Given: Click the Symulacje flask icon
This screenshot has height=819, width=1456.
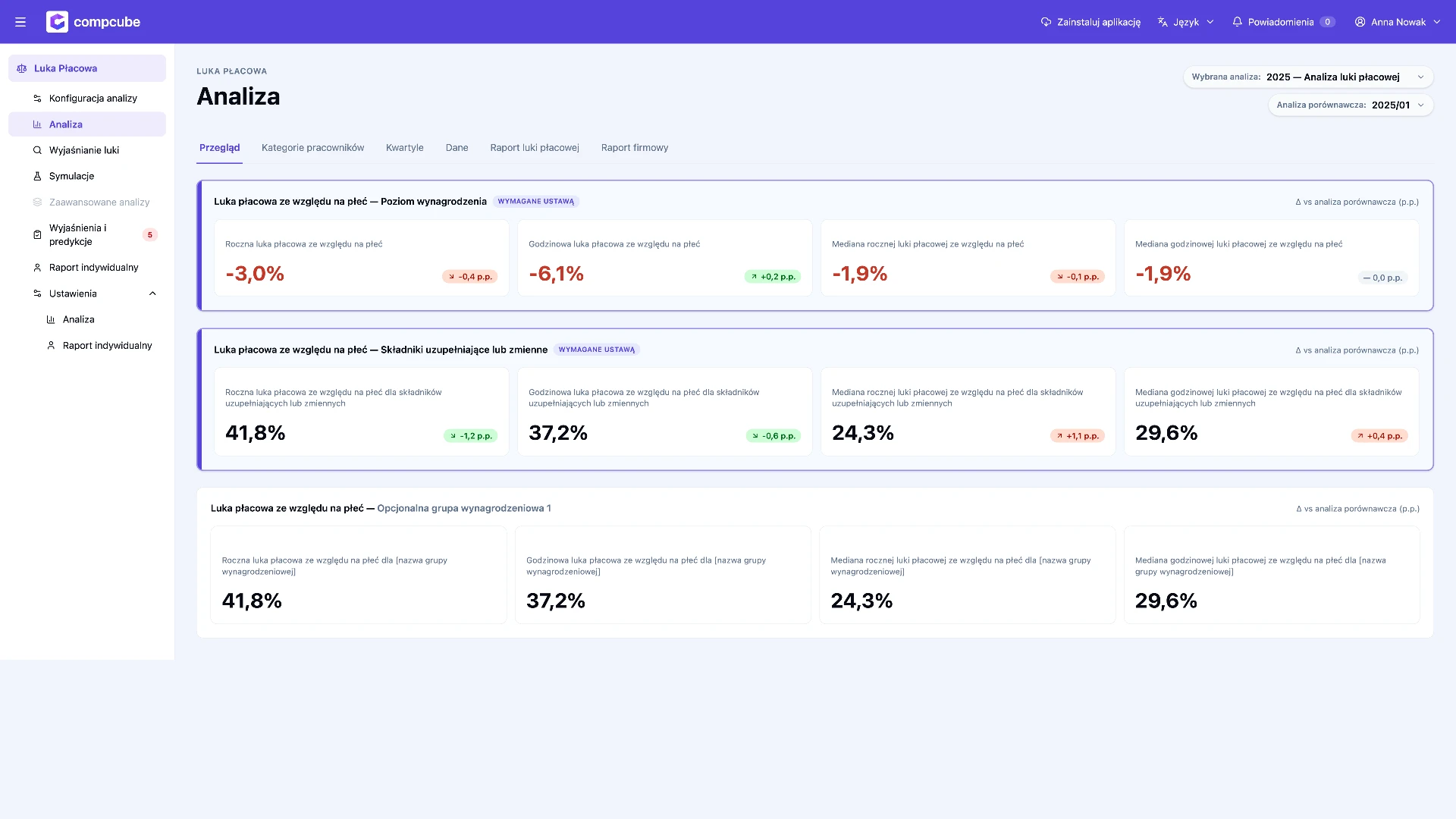Looking at the screenshot, I should pos(37,176).
